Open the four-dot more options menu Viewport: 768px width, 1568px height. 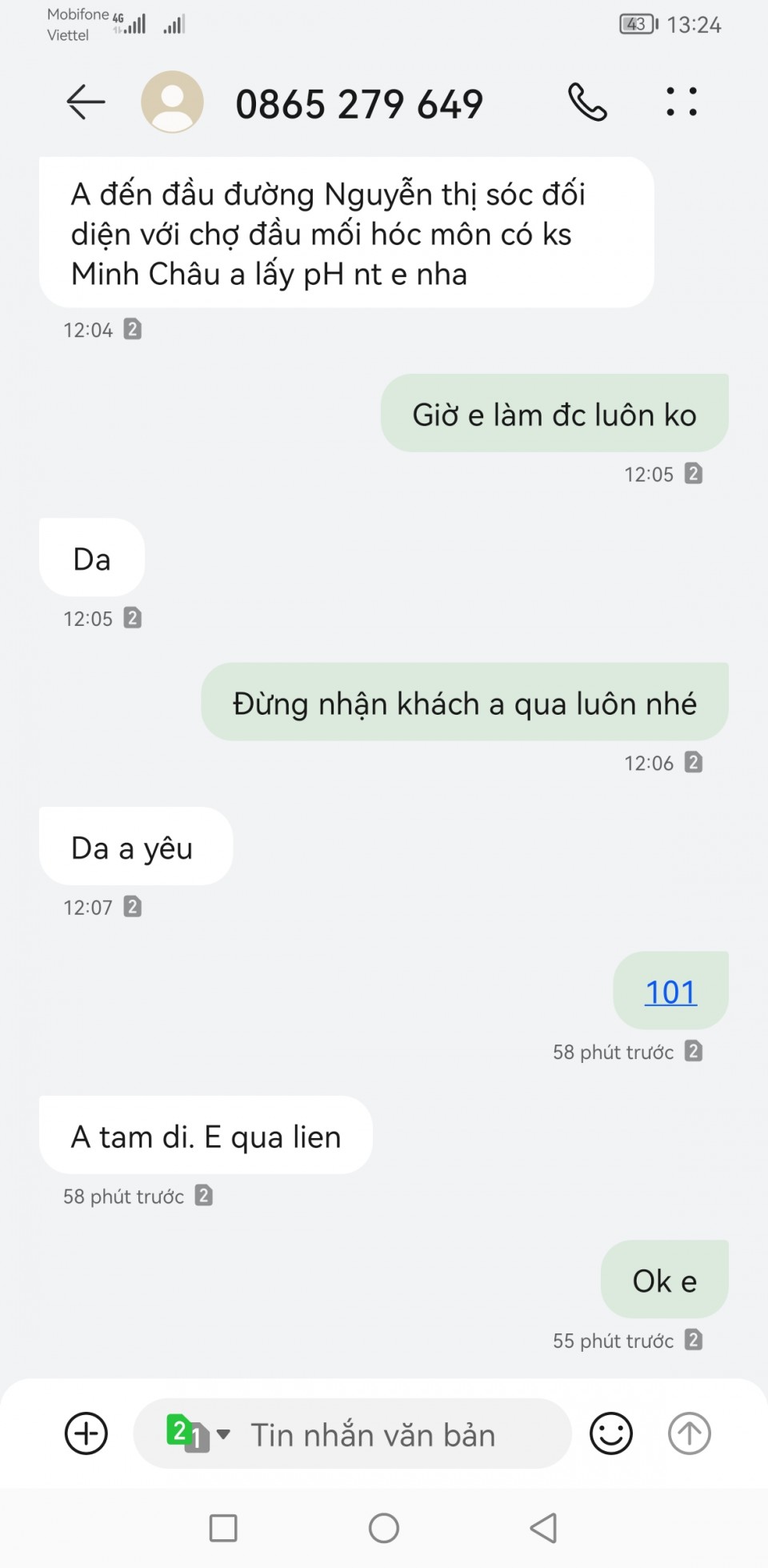click(682, 102)
